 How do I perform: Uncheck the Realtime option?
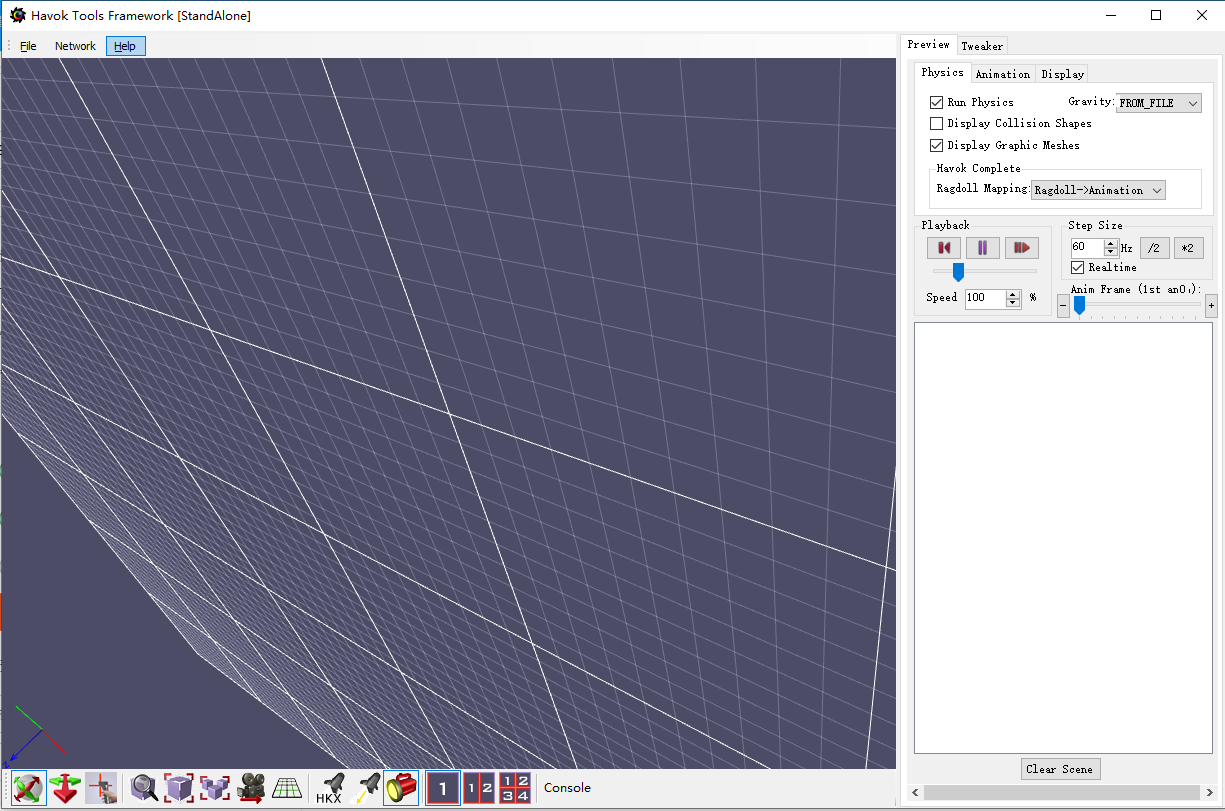tap(1078, 268)
